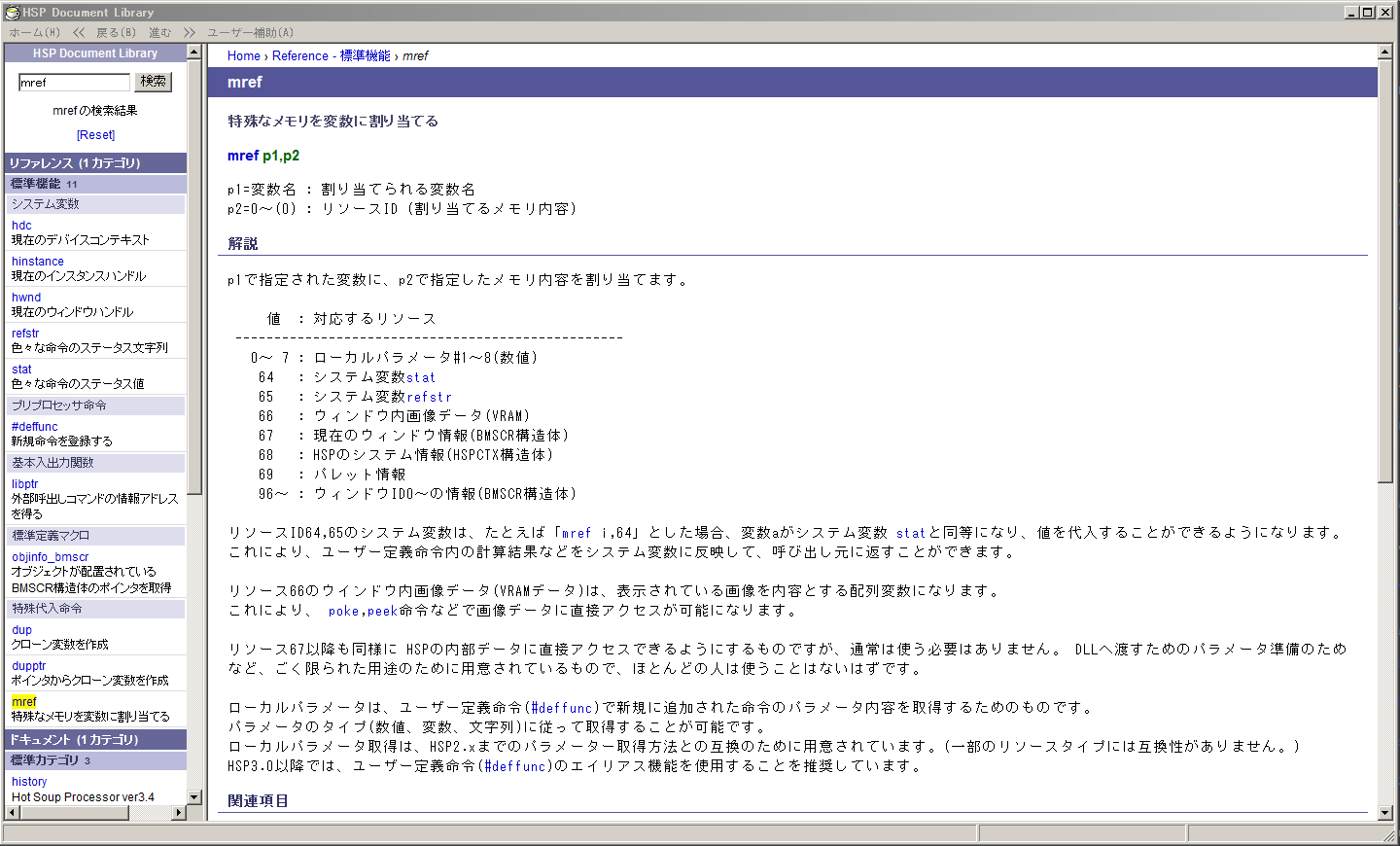Open the stat entry in sidebar results
Screen dimensions: 1400x846
coord(21,370)
